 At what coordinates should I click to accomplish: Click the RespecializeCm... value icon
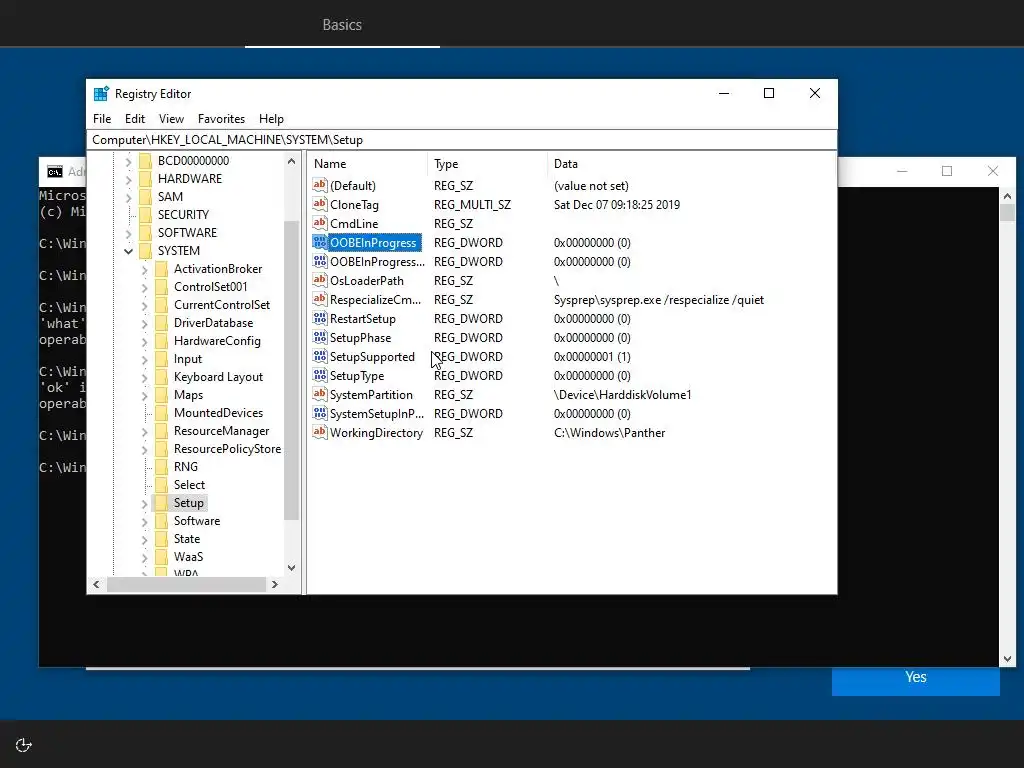click(319, 300)
